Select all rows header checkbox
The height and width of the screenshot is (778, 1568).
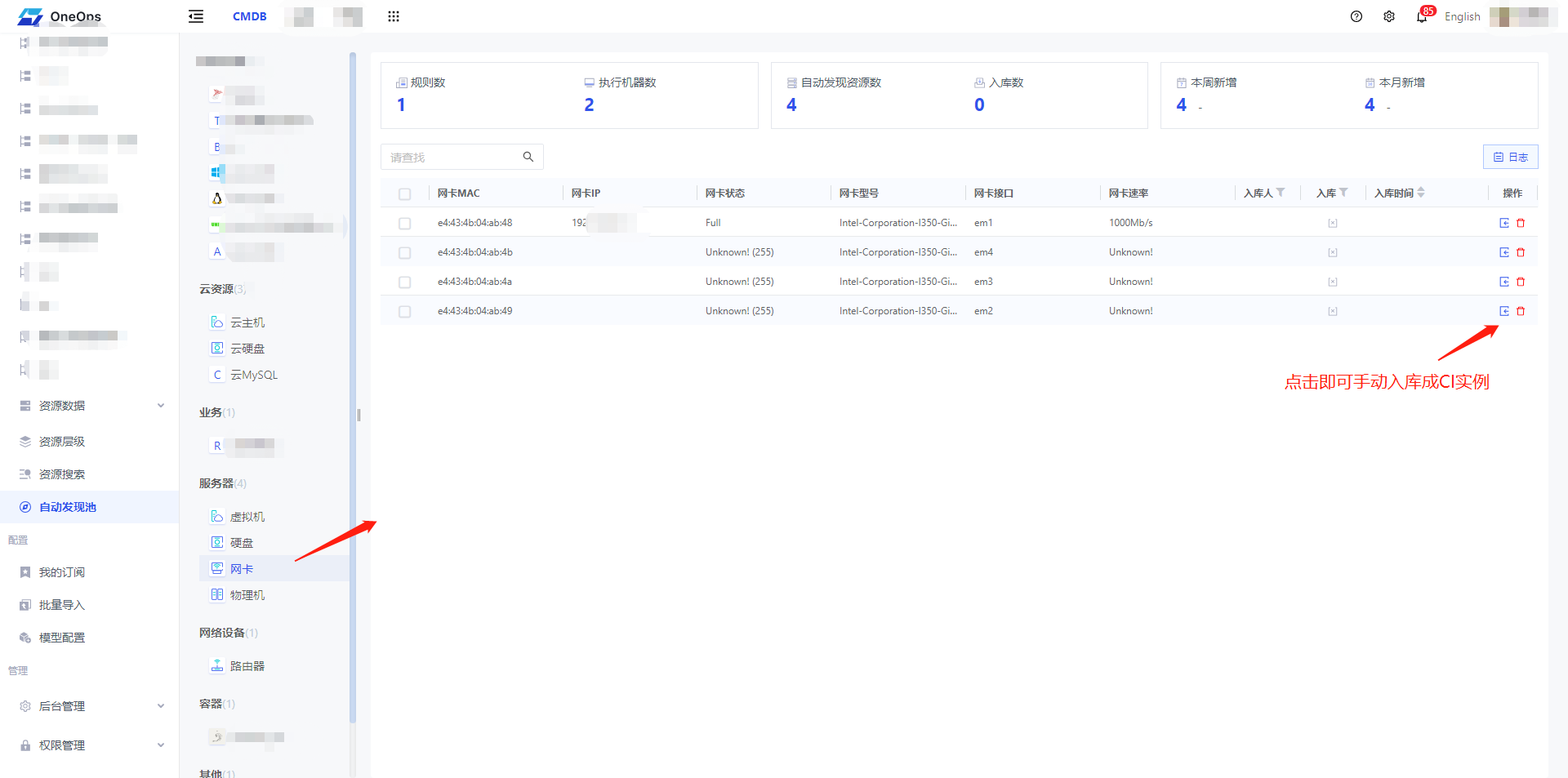pyautogui.click(x=405, y=193)
